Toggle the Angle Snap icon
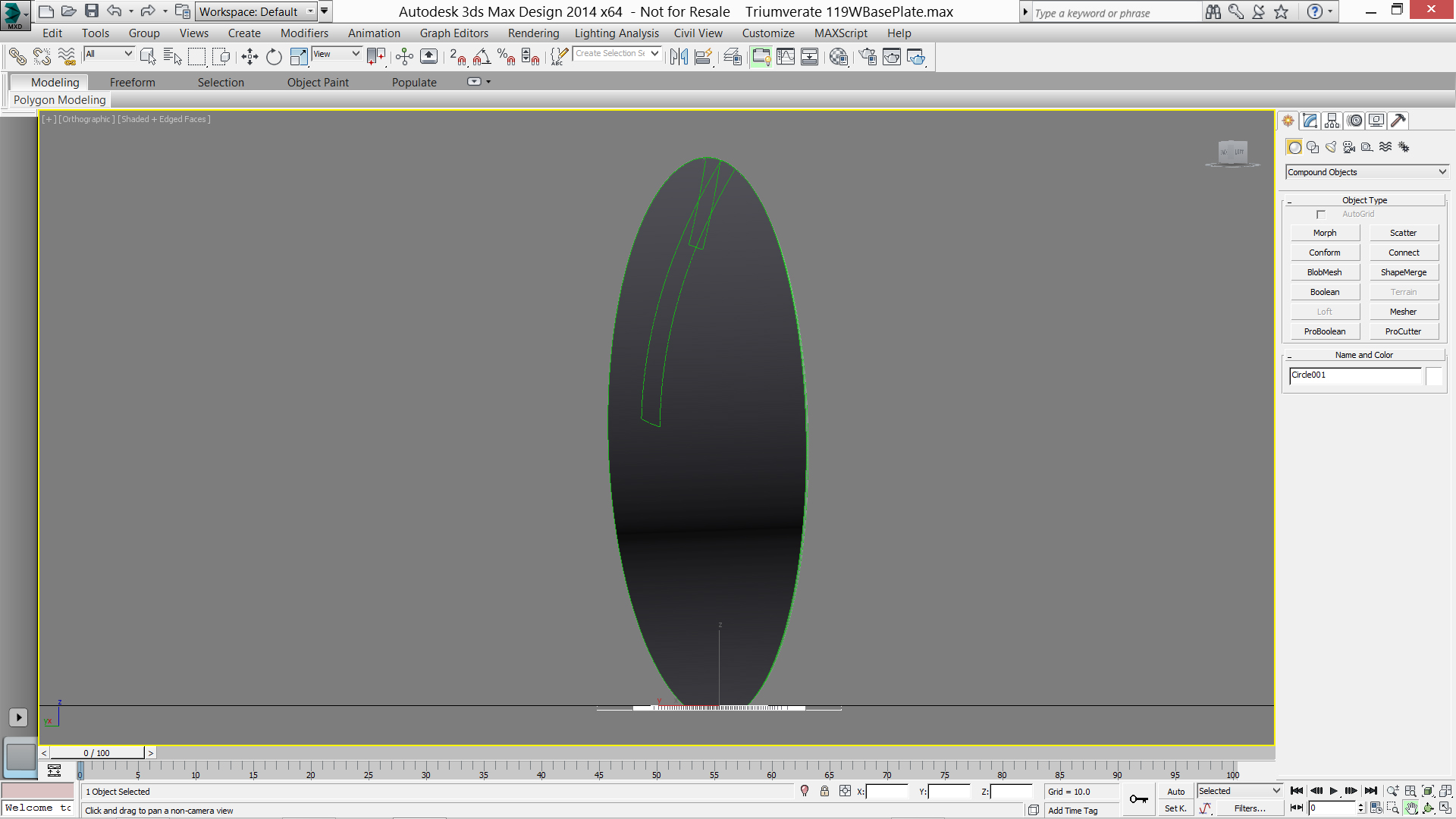Viewport: 1456px width, 819px height. coord(482,57)
